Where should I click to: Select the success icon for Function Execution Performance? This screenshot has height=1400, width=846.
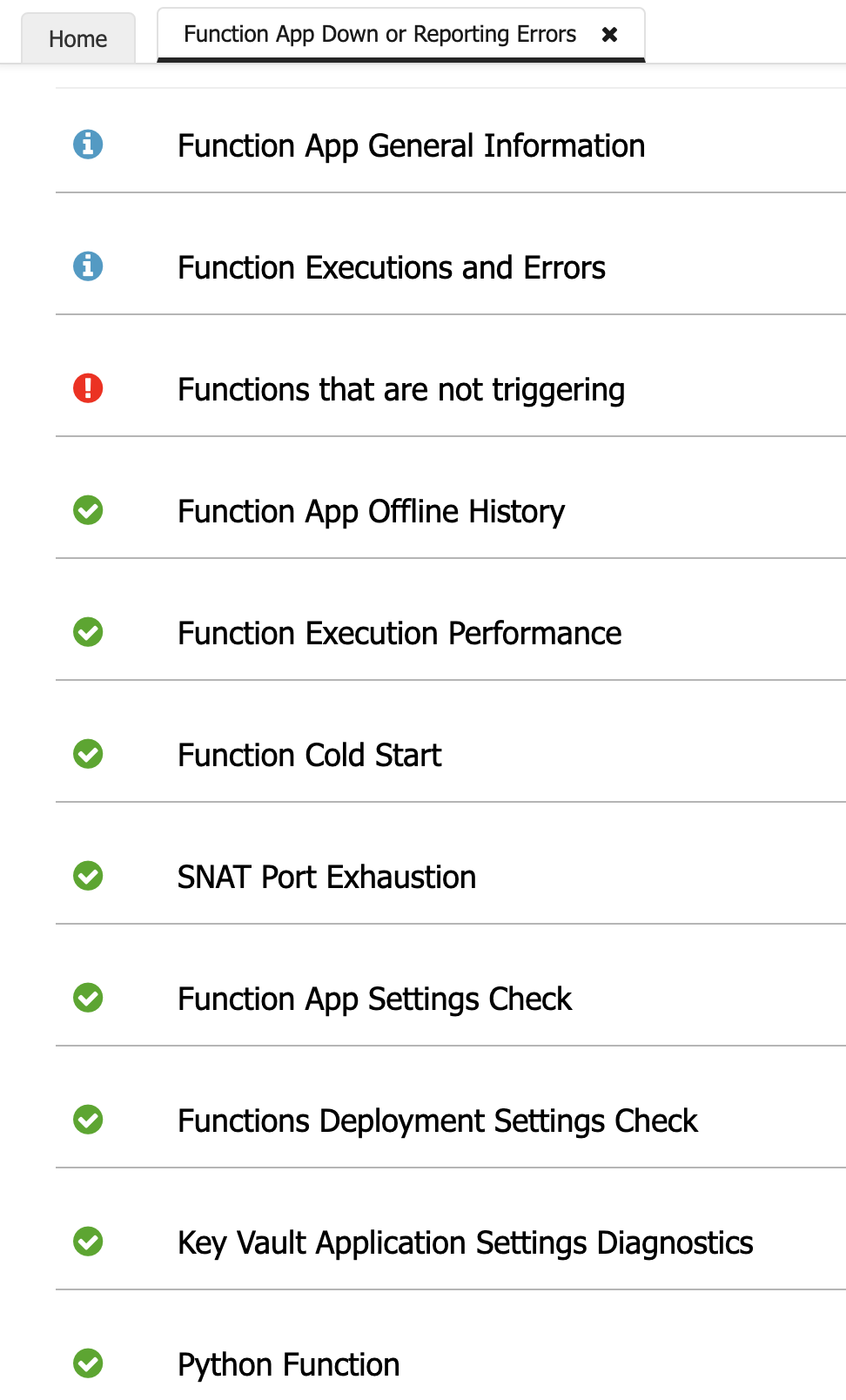click(90, 633)
